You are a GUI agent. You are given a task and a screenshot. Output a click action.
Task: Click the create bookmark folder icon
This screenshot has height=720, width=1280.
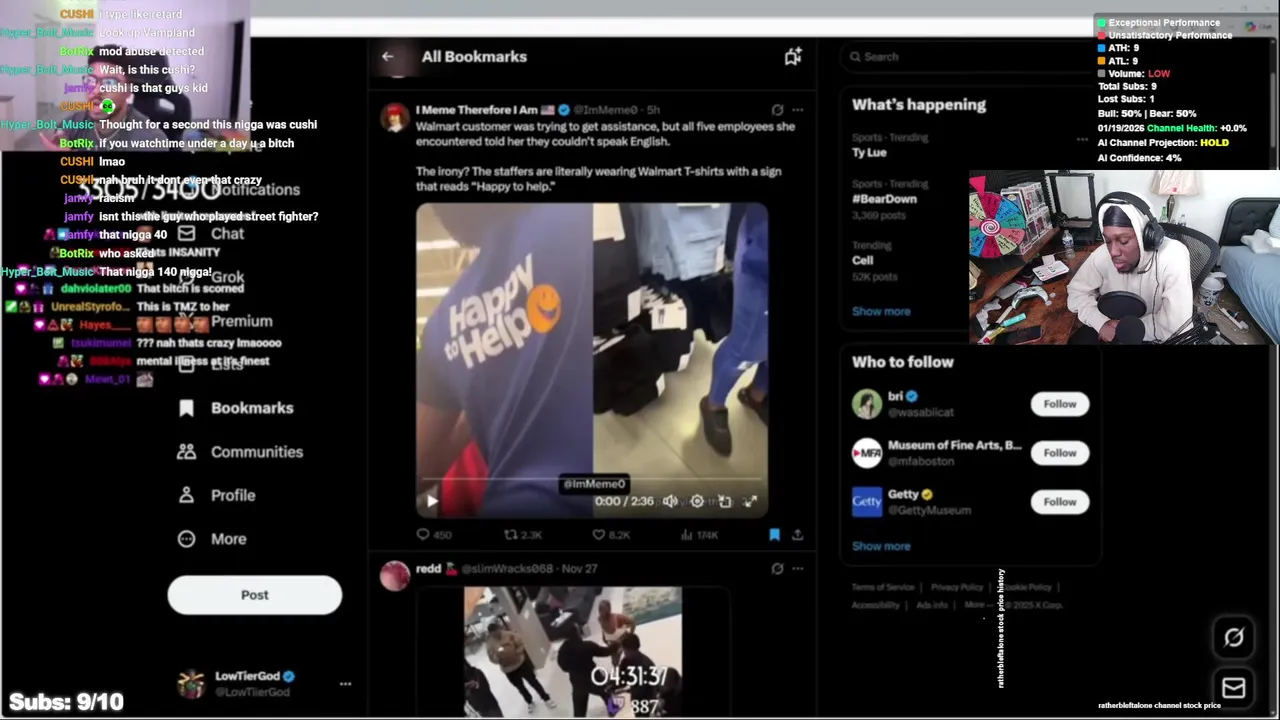click(x=793, y=57)
